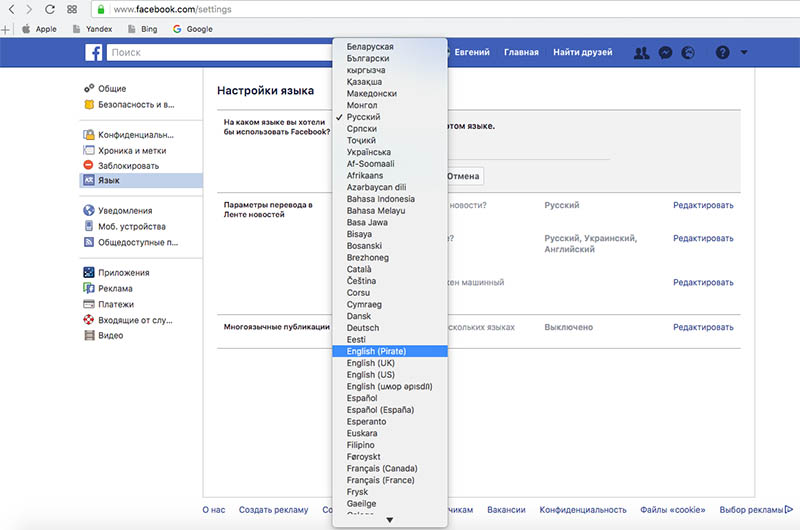
Task: Open Уведомления settings section
Action: click(118, 210)
